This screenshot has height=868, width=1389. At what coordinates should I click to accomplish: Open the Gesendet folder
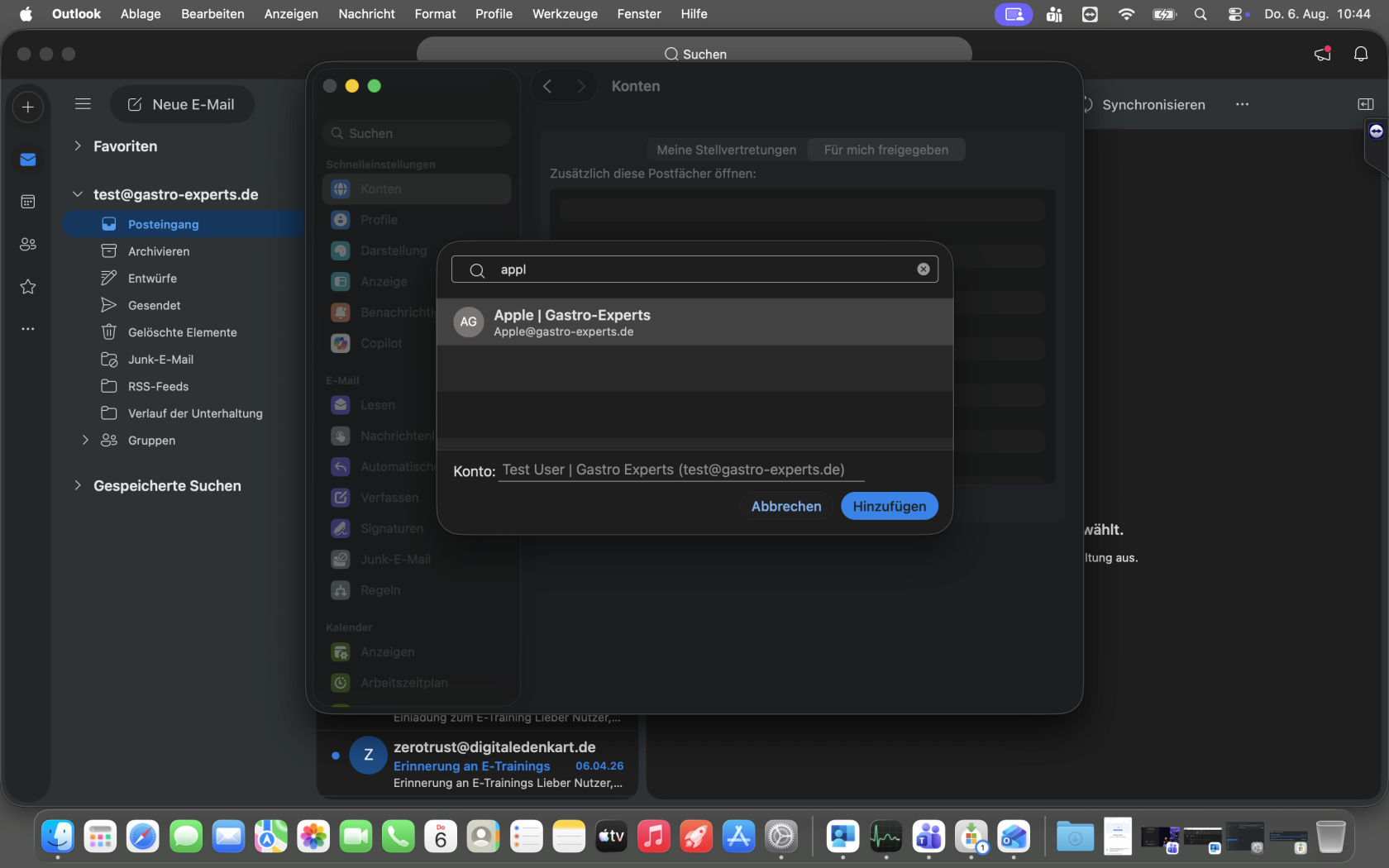(184, 305)
